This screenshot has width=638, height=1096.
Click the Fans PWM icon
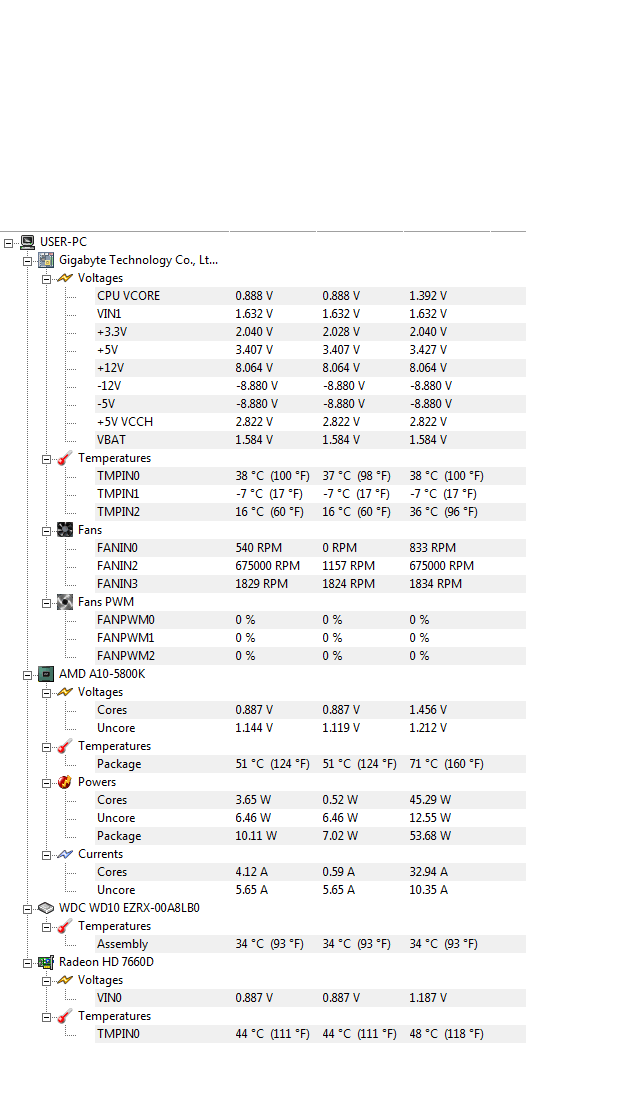(x=65, y=602)
